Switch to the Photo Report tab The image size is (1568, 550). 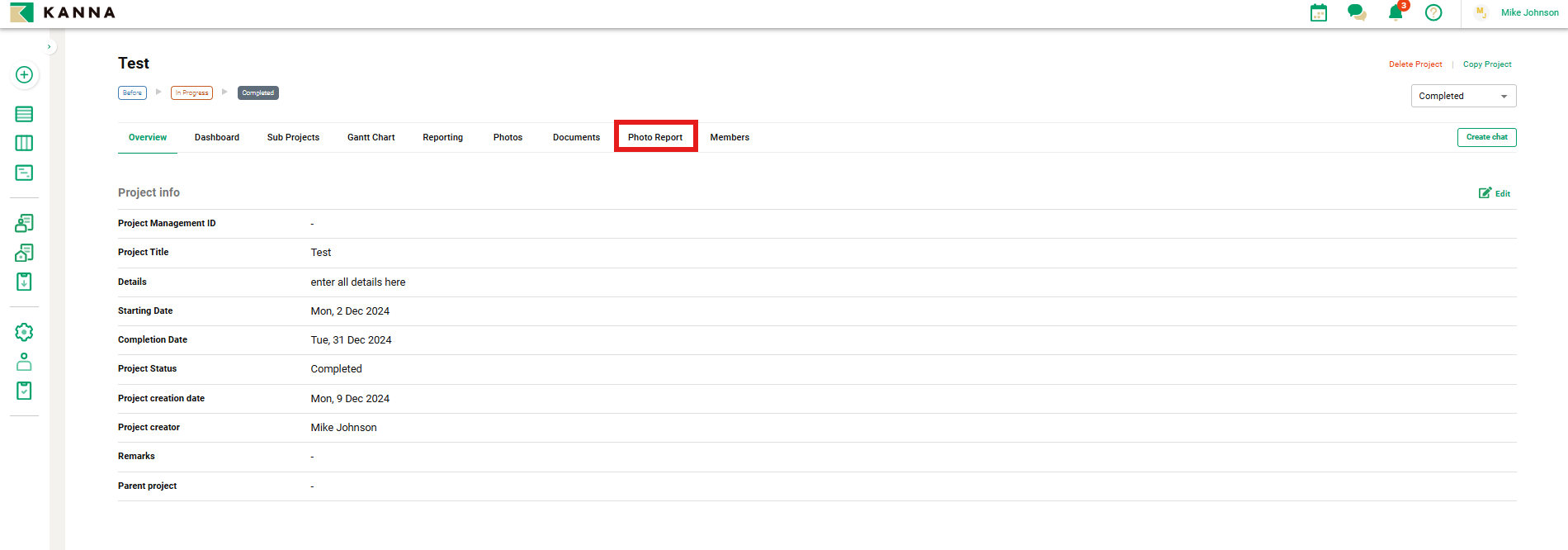click(655, 137)
